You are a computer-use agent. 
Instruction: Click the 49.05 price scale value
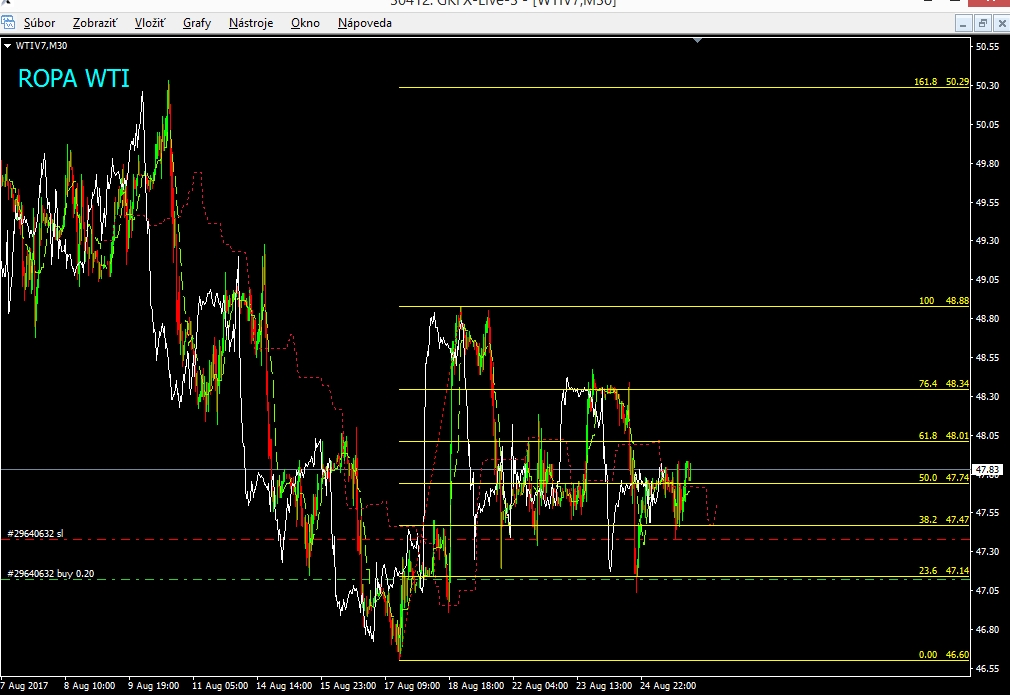(x=987, y=280)
